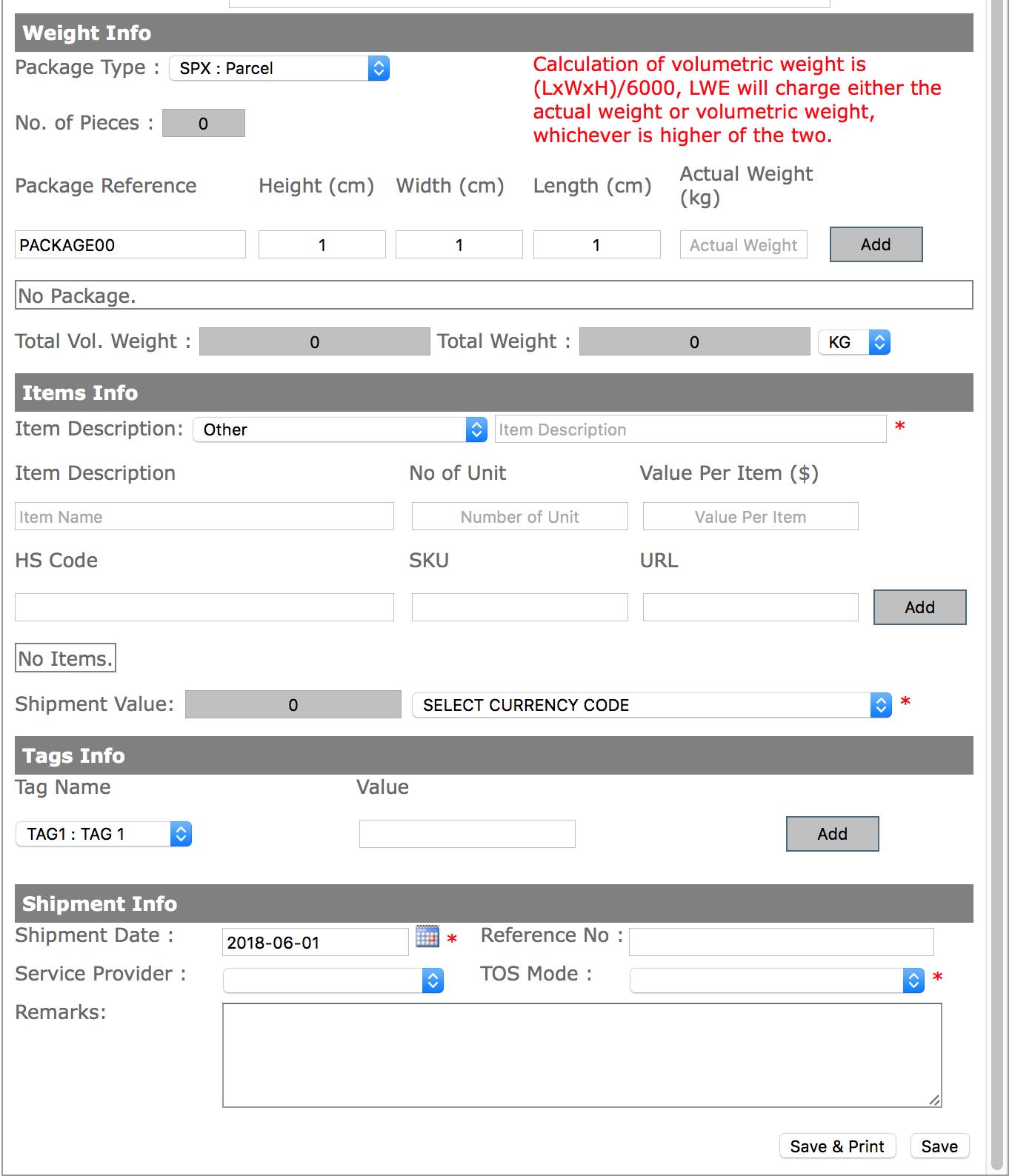Click the Remarks textarea resize handle
Screen dimensions: 1012x1176
pos(935,1100)
